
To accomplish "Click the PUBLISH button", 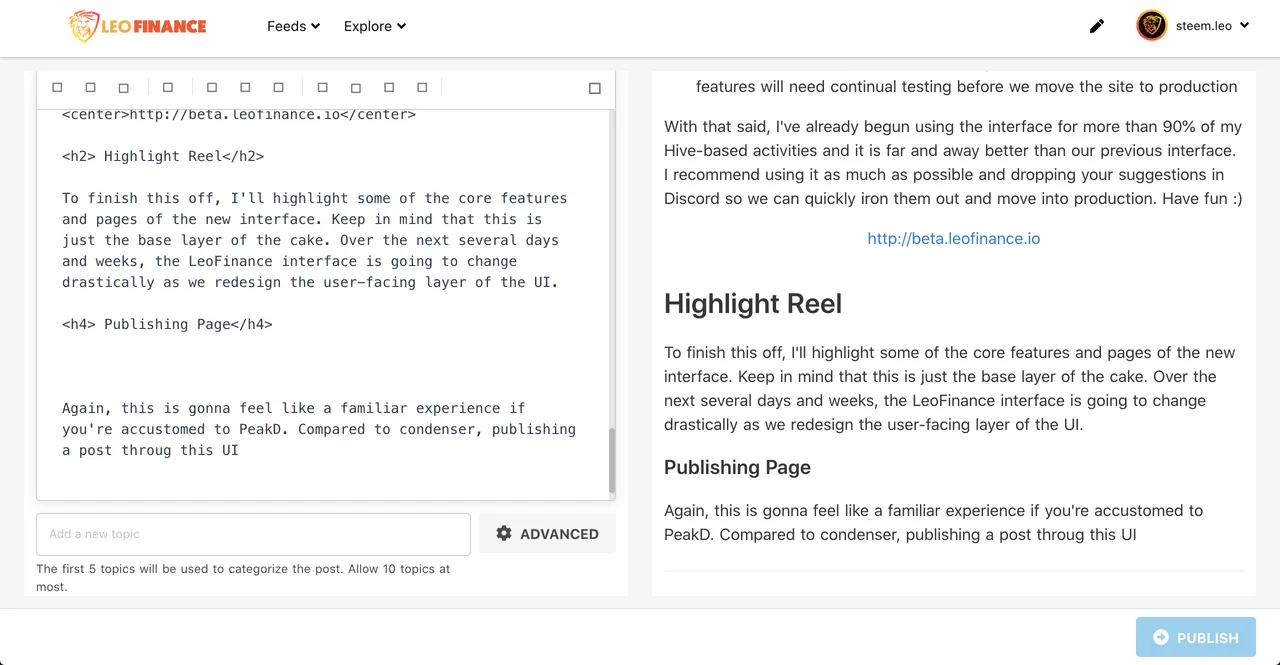I will click(x=1195, y=637).
